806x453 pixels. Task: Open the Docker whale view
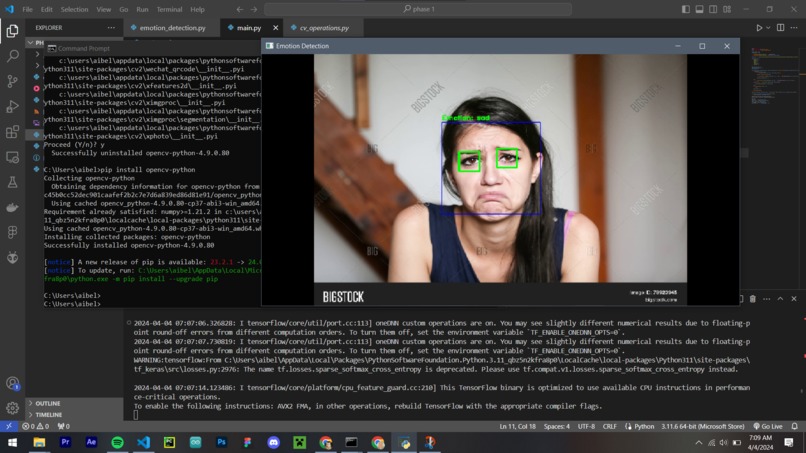tap(12, 207)
